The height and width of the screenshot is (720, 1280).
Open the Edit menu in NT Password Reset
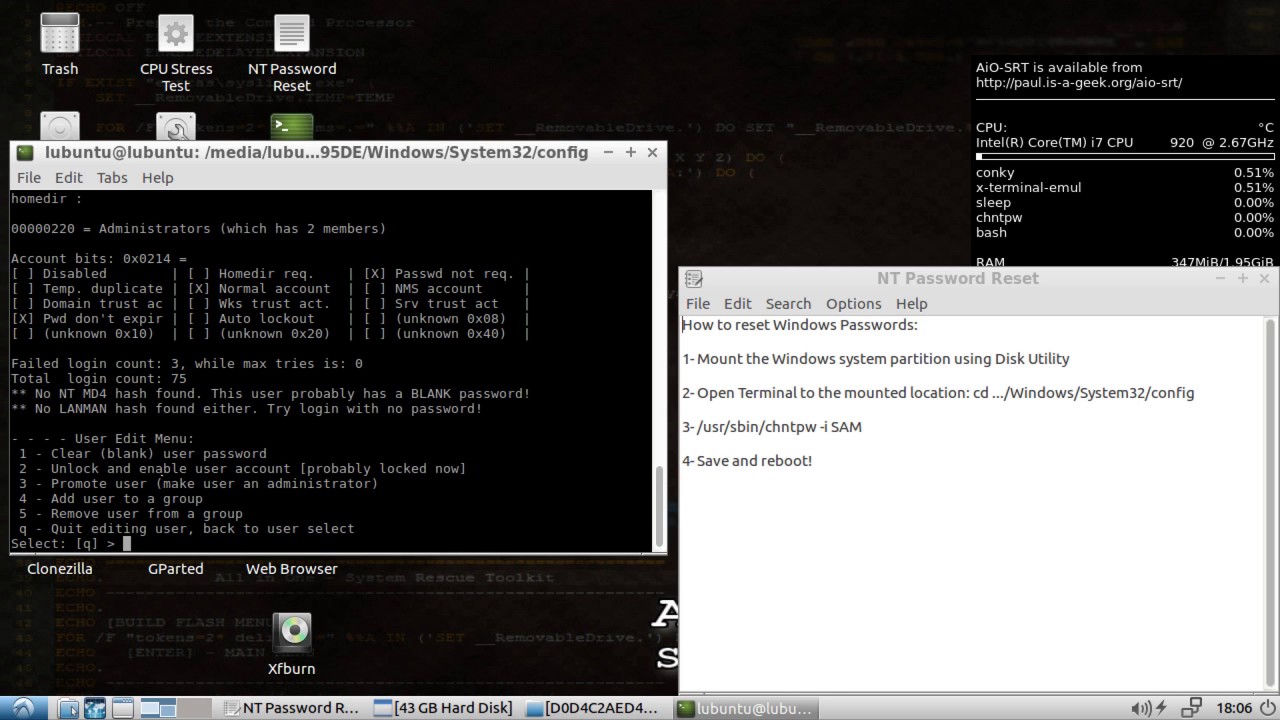click(x=738, y=304)
